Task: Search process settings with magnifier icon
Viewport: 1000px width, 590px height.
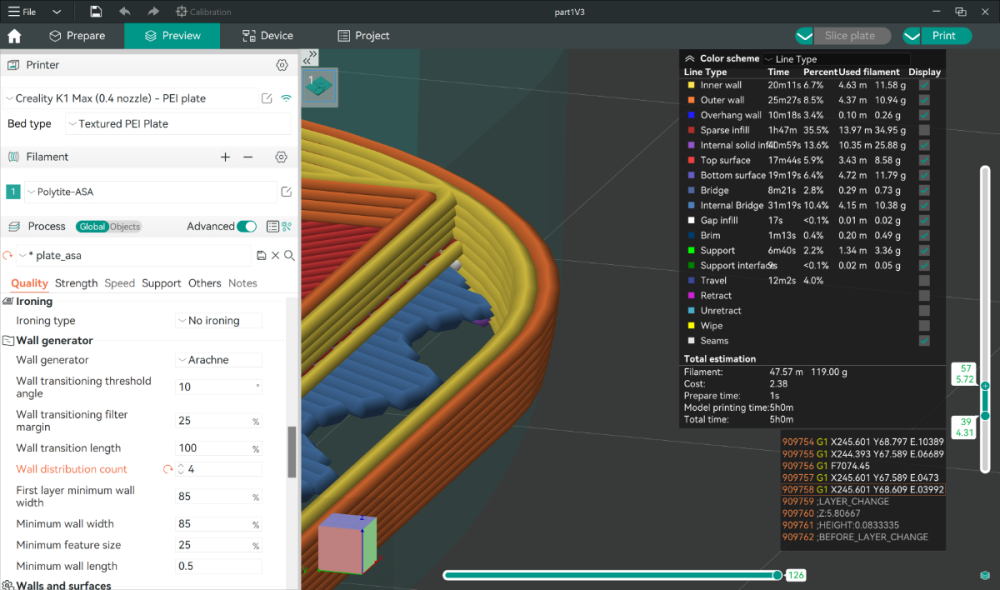Action: pyautogui.click(x=290, y=255)
